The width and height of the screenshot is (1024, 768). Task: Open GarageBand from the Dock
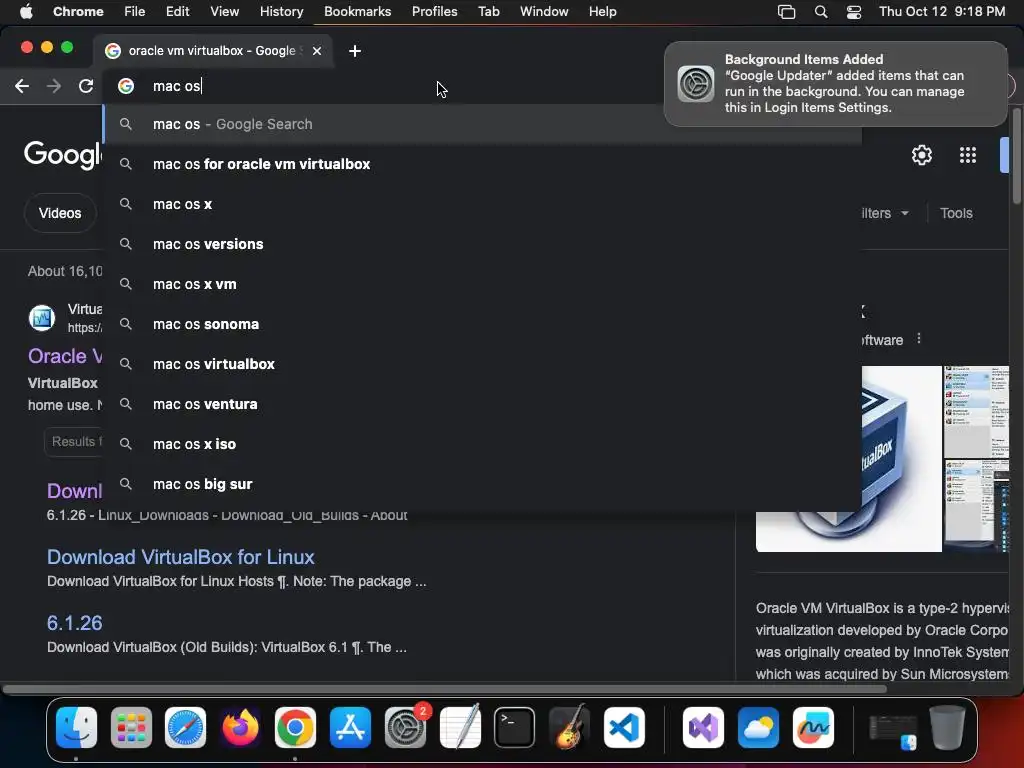tap(569, 727)
